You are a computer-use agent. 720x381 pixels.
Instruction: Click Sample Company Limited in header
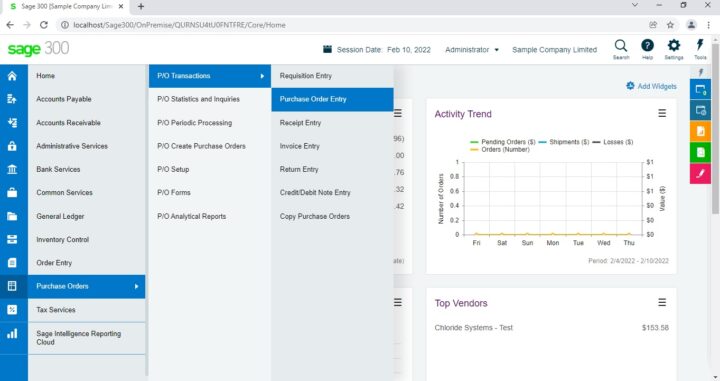pyautogui.click(x=554, y=50)
